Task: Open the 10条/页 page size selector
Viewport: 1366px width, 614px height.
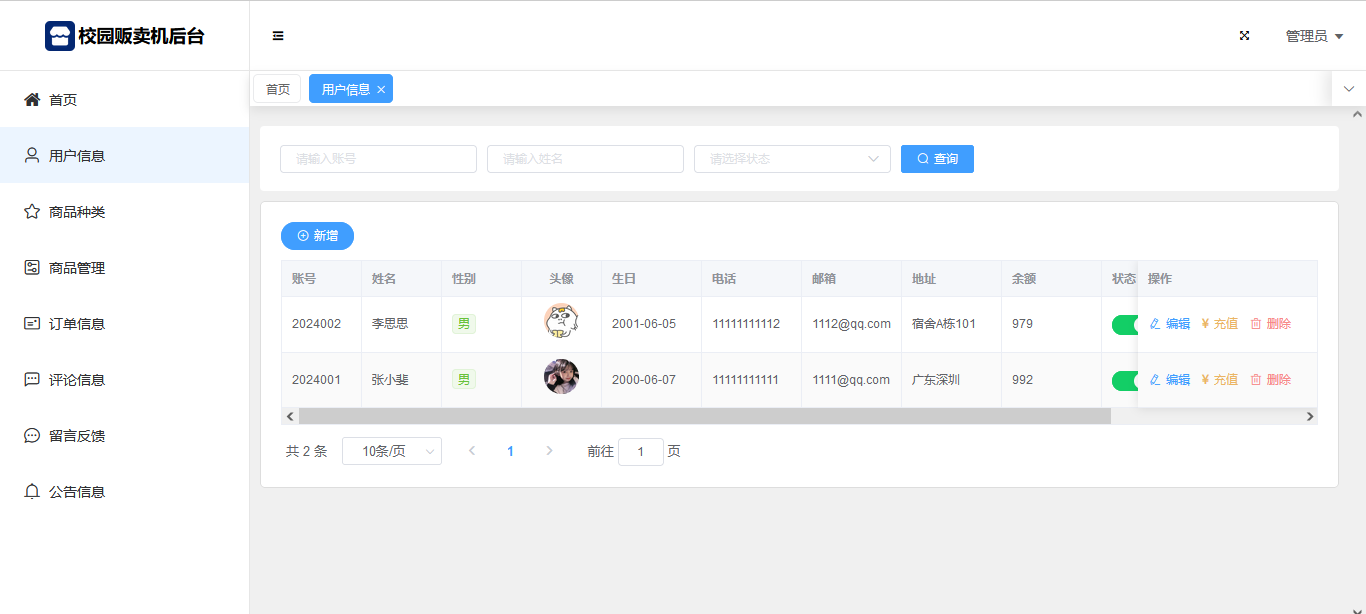Action: (391, 452)
